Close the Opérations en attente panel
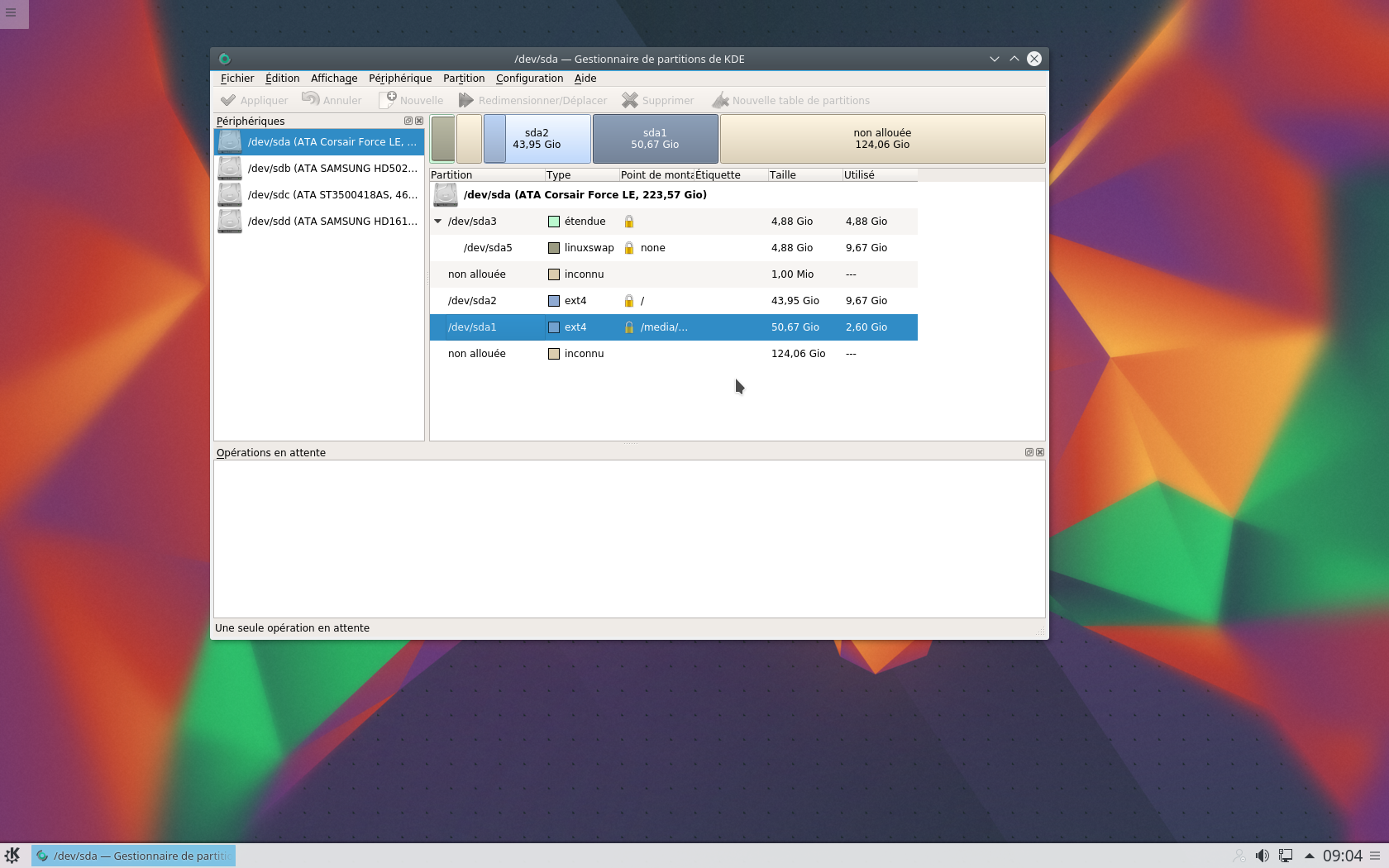This screenshot has height=868, width=1389. [x=1040, y=452]
